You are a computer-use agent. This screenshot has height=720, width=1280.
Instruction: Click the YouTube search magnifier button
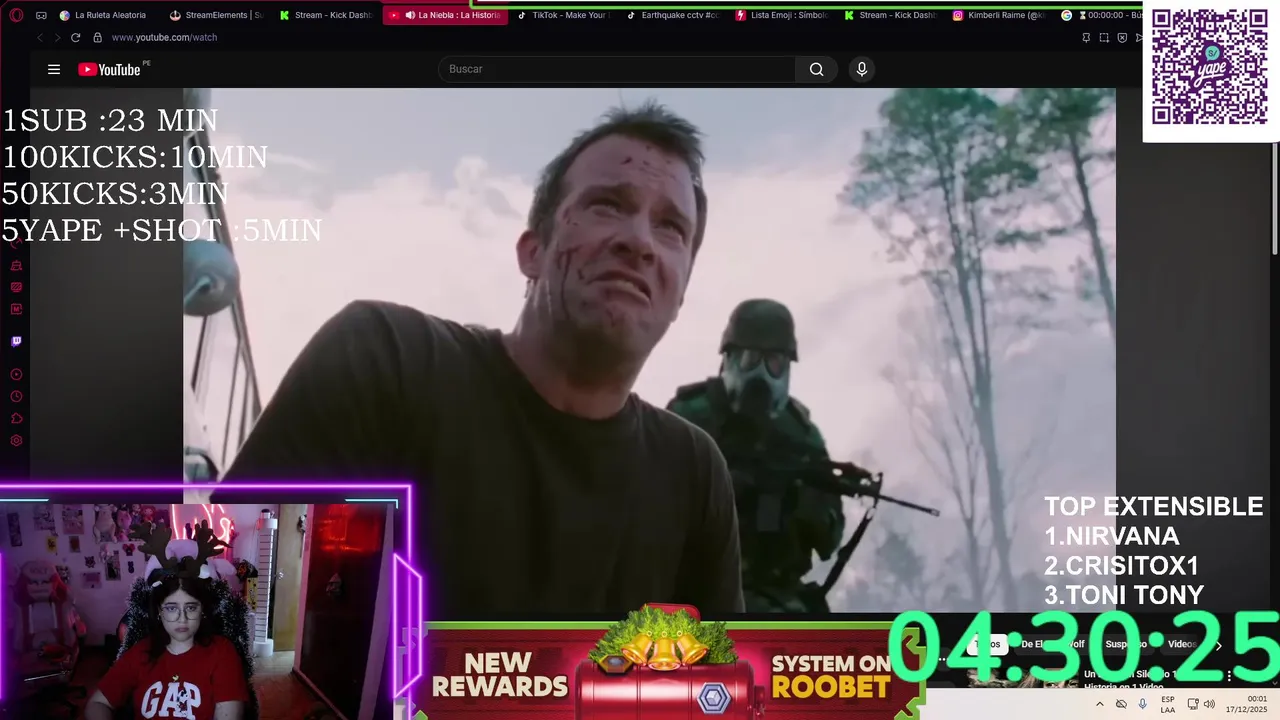[816, 69]
